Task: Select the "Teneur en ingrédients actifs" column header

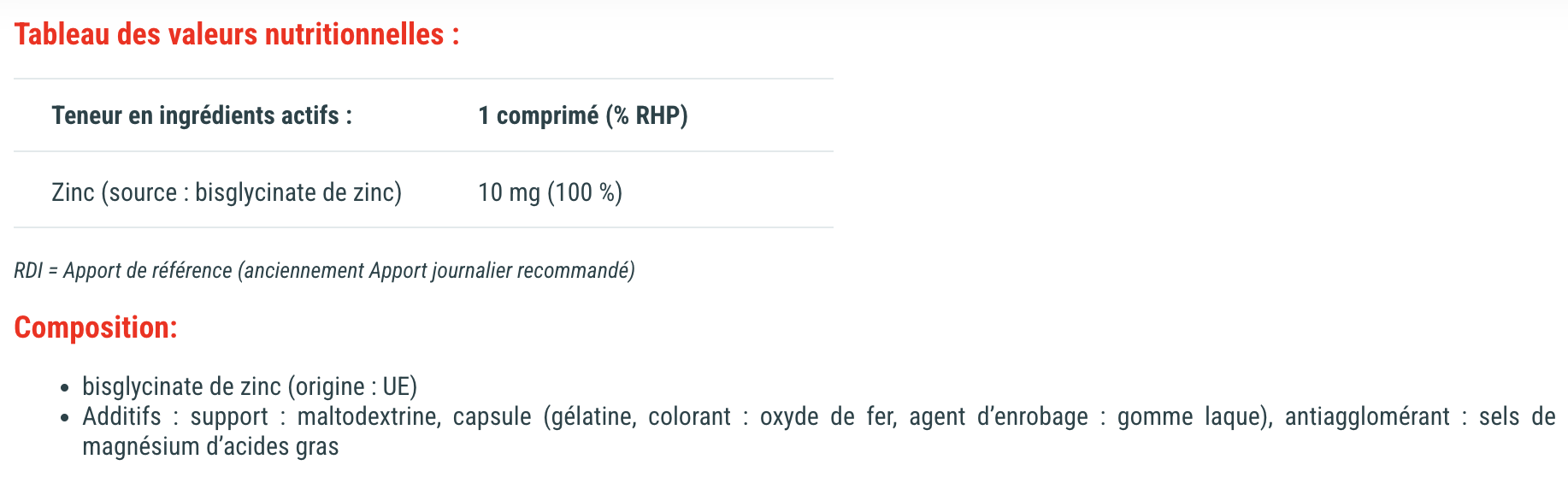Action: point(202,115)
